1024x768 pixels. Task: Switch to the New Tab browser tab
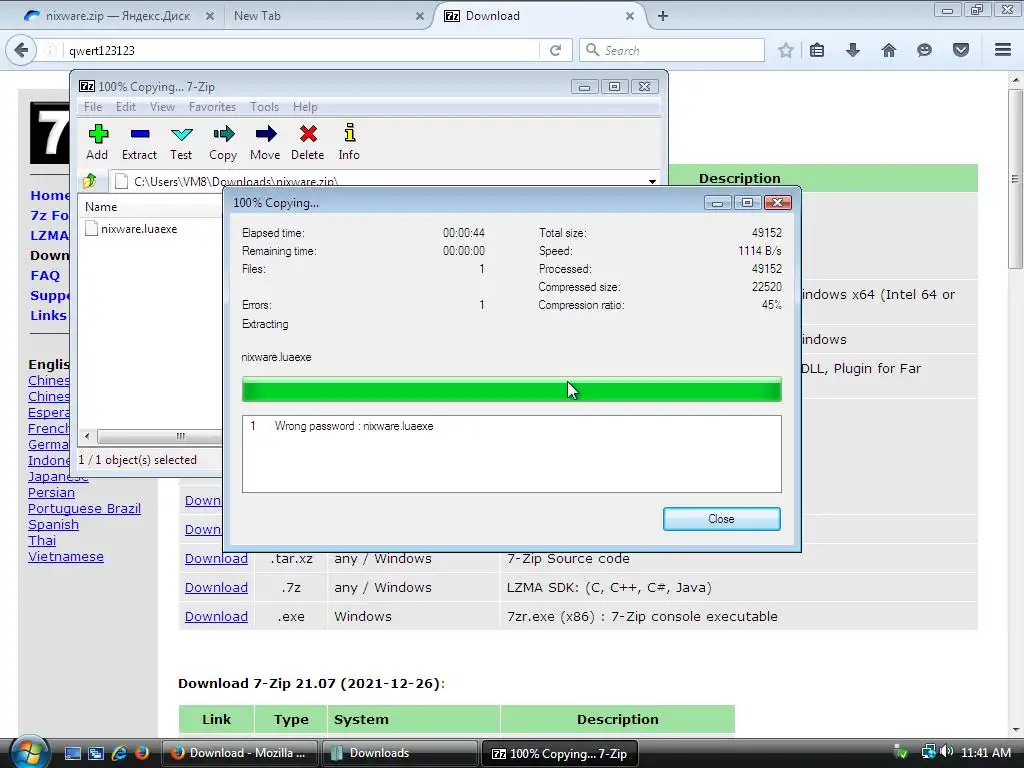[x=327, y=16]
